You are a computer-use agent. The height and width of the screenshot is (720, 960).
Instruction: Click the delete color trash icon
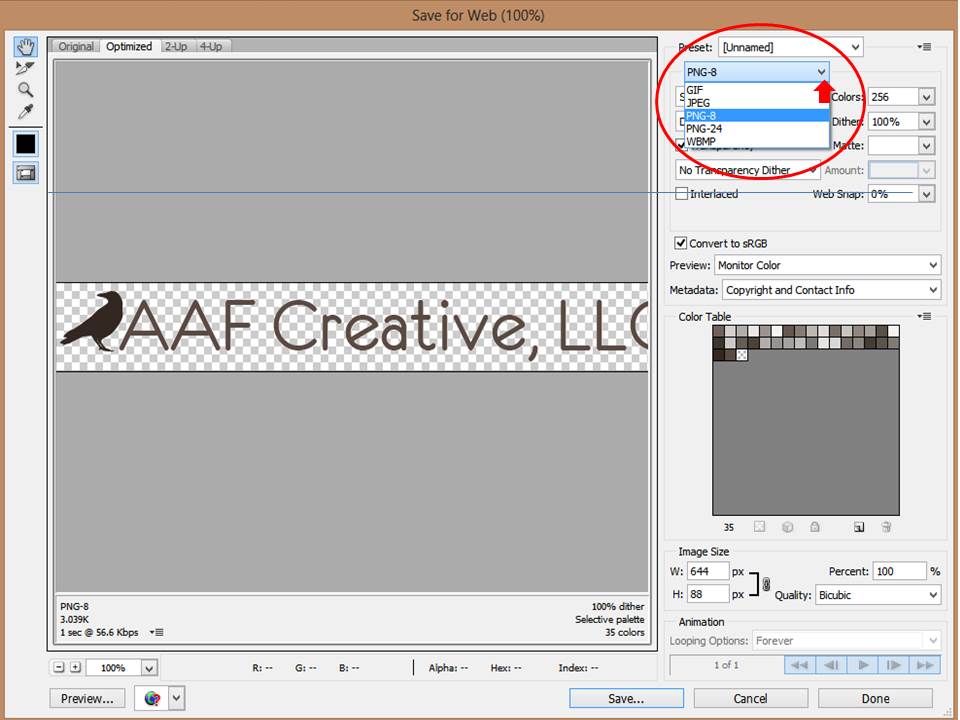[886, 527]
